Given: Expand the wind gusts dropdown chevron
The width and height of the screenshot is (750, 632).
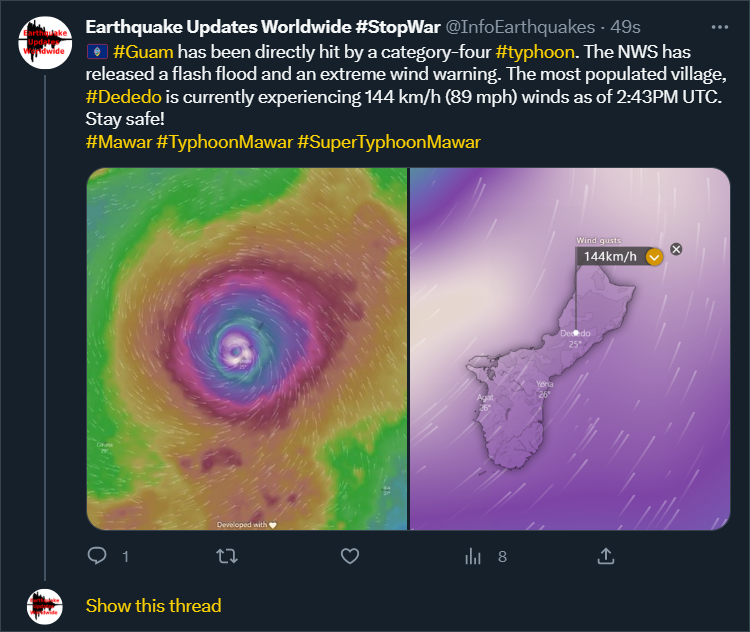Looking at the screenshot, I should tap(654, 257).
